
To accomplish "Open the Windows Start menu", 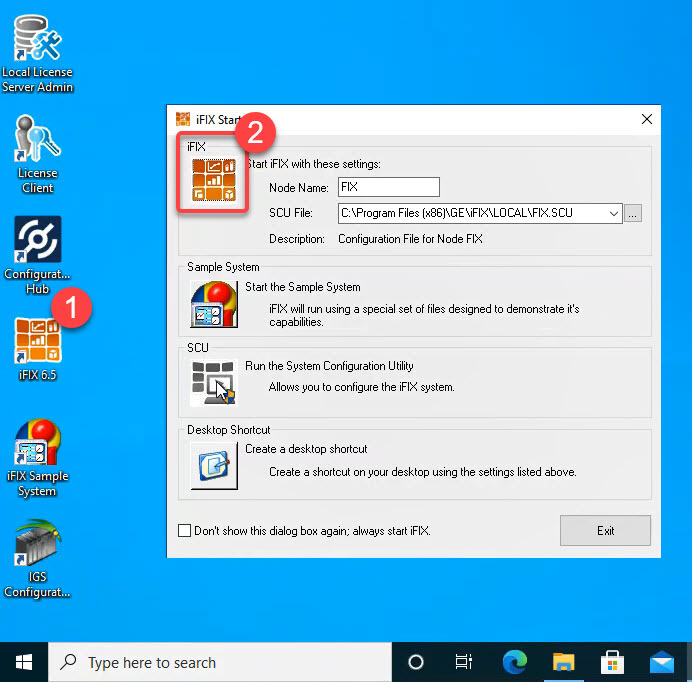I will [x=24, y=662].
